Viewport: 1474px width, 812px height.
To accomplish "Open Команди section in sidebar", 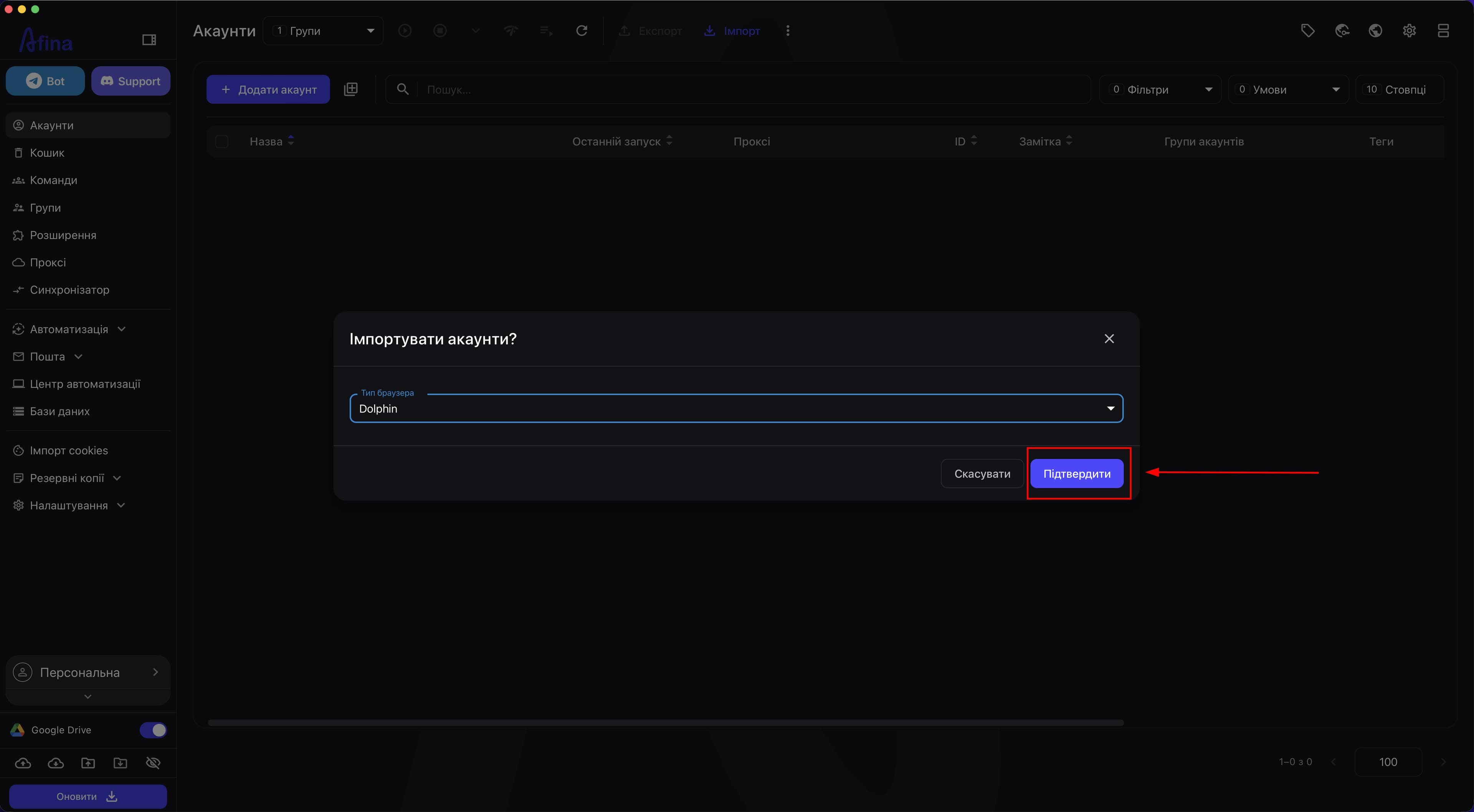I will 88,180.
